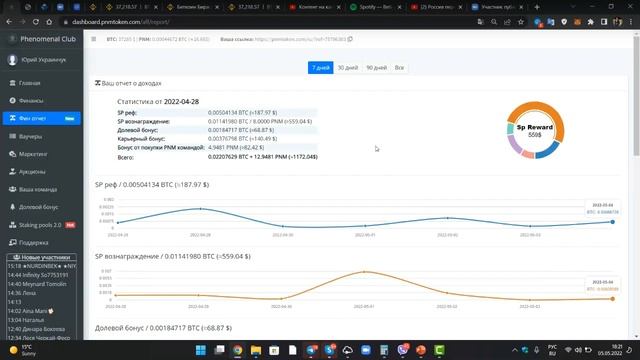The width and height of the screenshot is (640, 360).
Task: Open the translate page icon in address bar
Action: click(481, 22)
